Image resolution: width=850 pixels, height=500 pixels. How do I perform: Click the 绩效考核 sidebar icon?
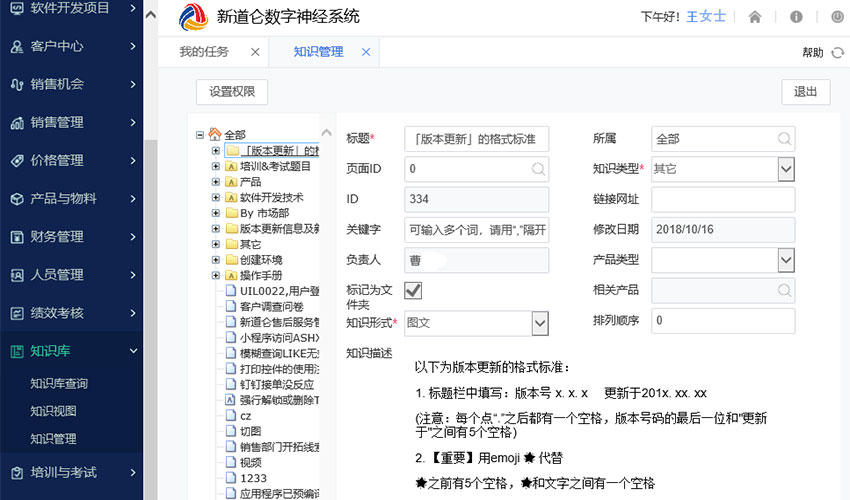[17, 313]
